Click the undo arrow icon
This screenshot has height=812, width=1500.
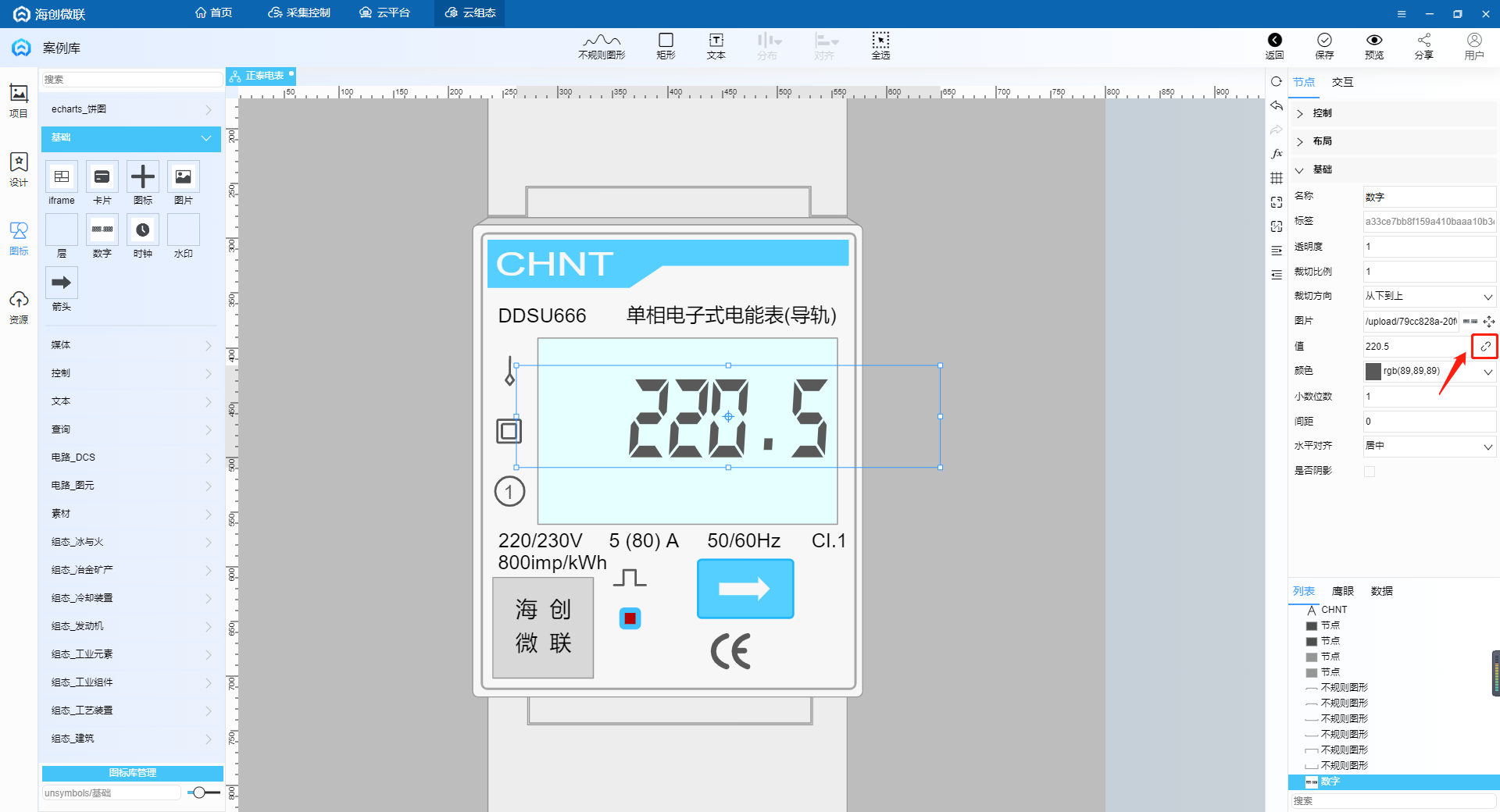click(x=1277, y=105)
